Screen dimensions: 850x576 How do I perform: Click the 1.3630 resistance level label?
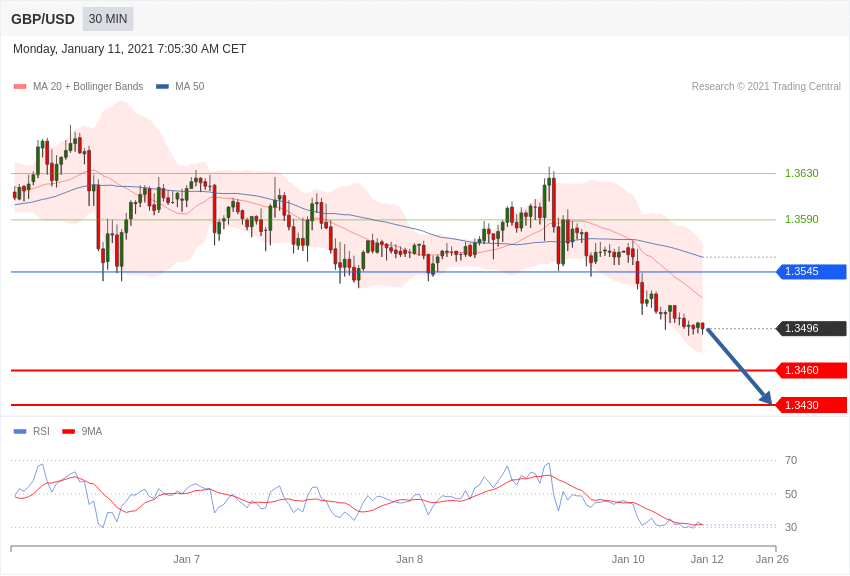click(x=802, y=173)
